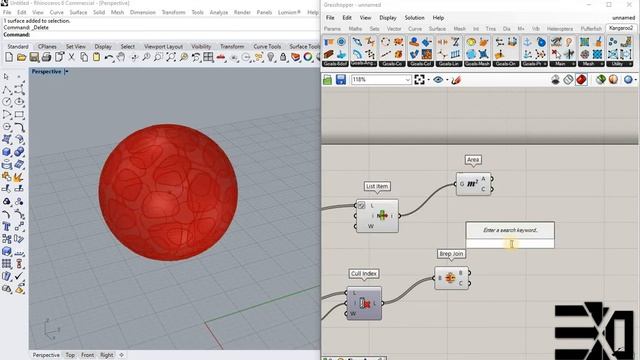Click the Print icon in Rhino toolbar
Viewport: 640px width, 360px height.
[x=47, y=58]
